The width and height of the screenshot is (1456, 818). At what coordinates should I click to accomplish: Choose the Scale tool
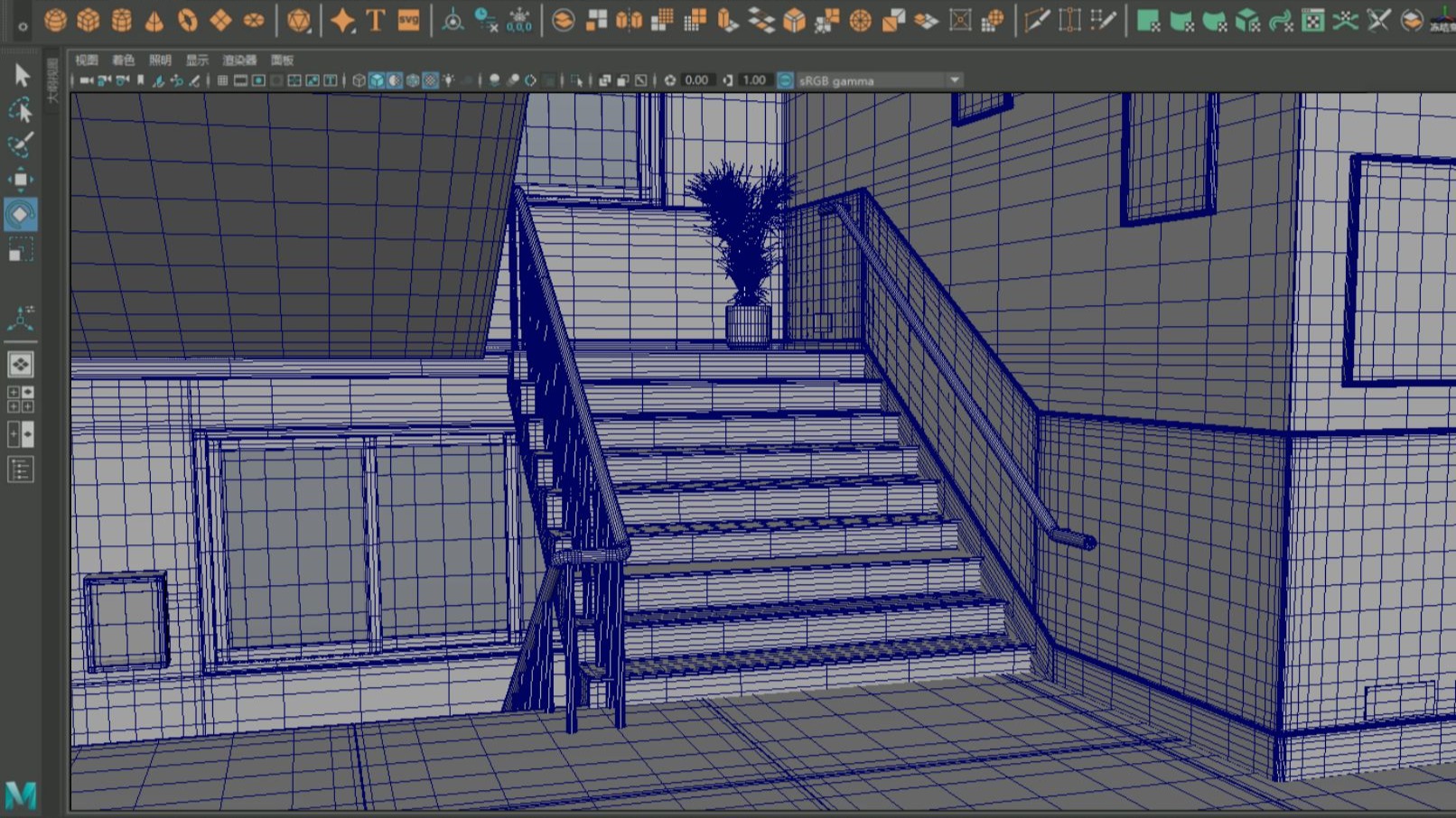21,249
